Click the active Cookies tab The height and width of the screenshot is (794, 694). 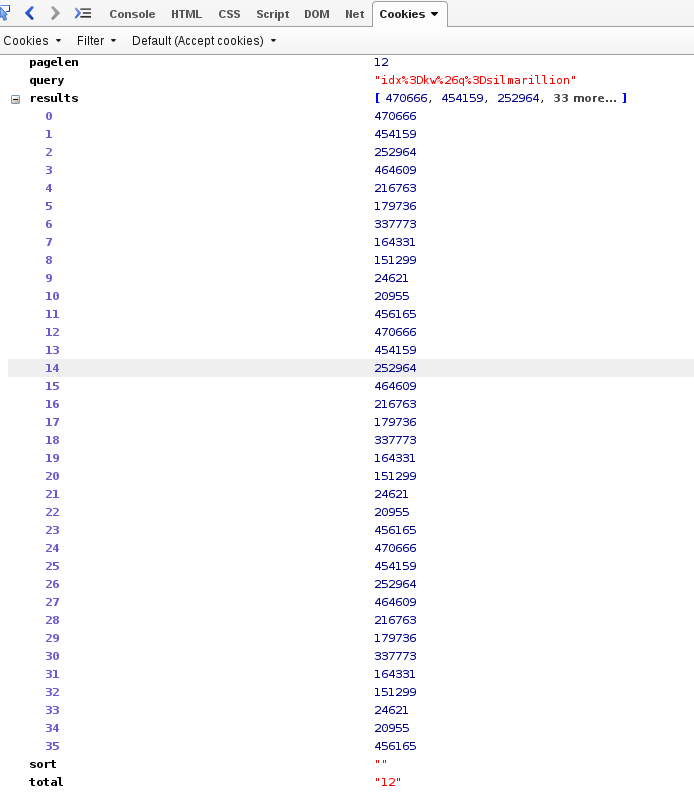tap(409, 14)
